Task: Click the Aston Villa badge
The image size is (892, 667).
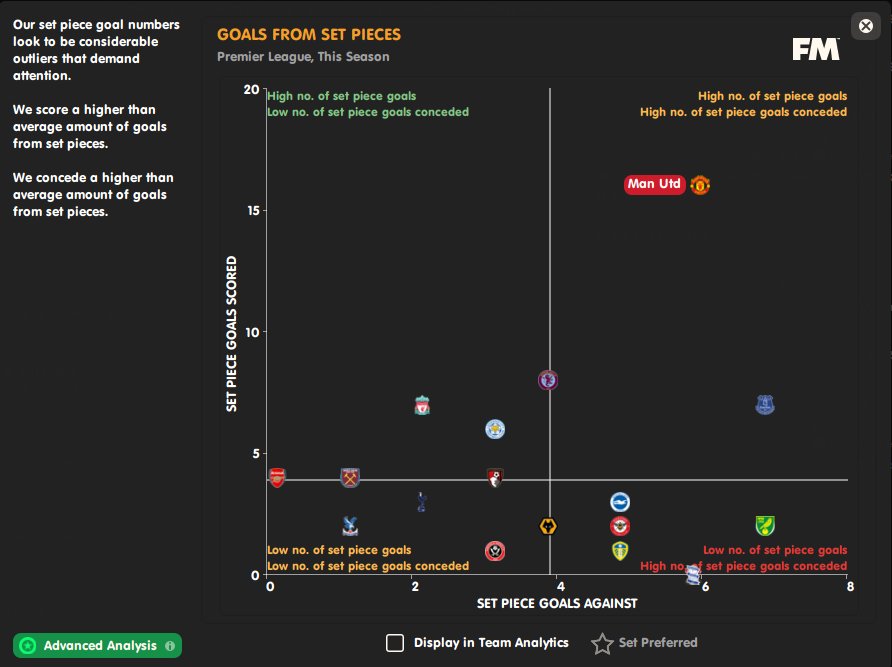Action: pos(548,380)
